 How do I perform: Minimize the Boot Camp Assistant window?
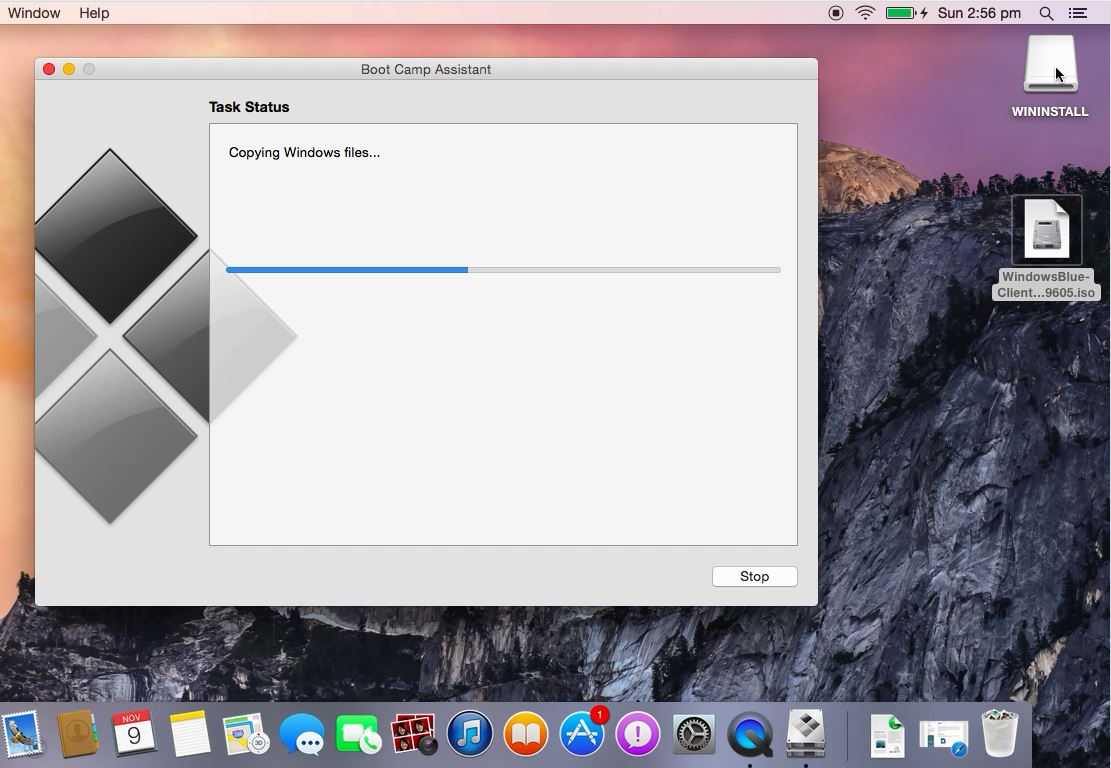(x=69, y=69)
